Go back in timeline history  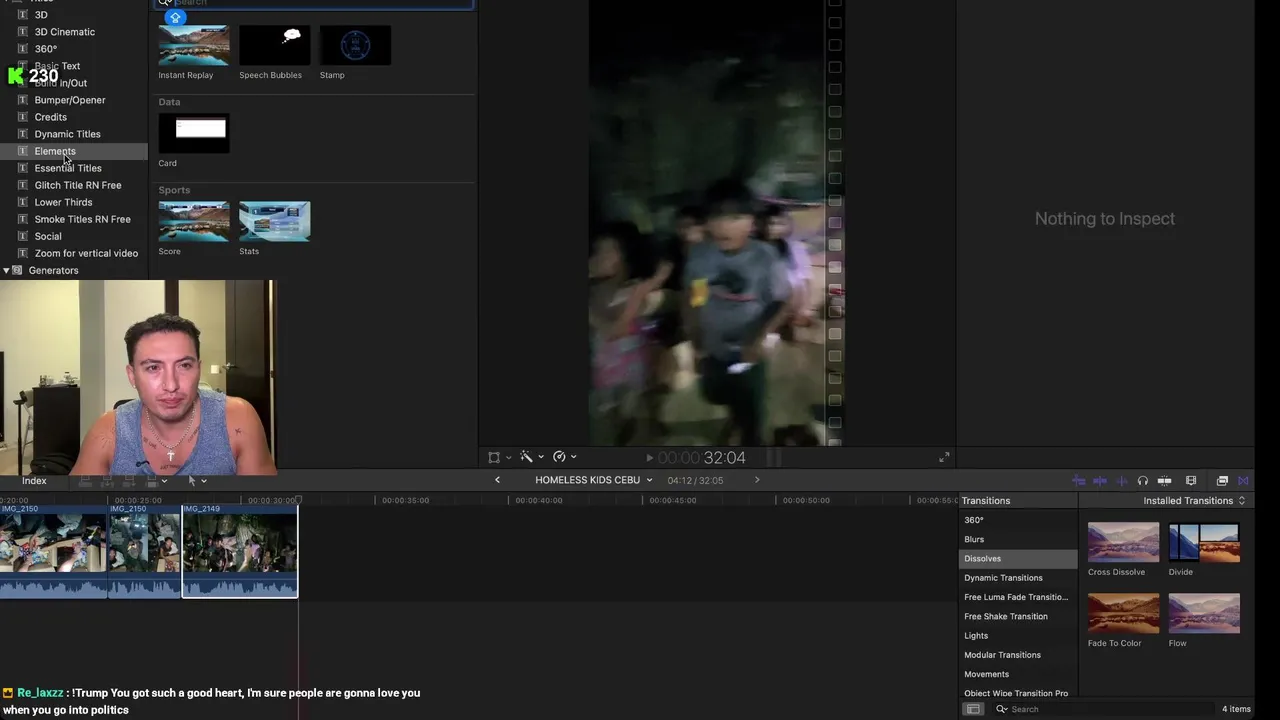(497, 480)
